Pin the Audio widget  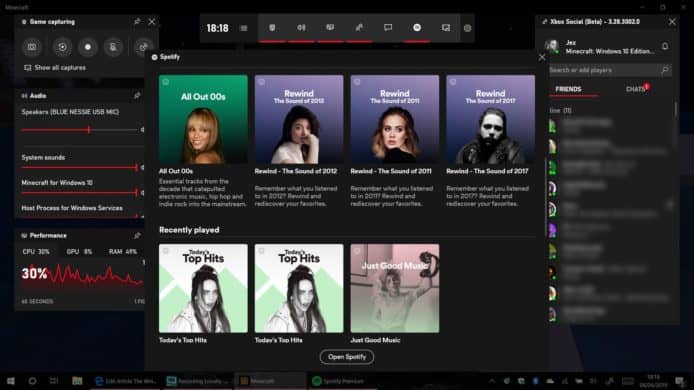coord(137,96)
